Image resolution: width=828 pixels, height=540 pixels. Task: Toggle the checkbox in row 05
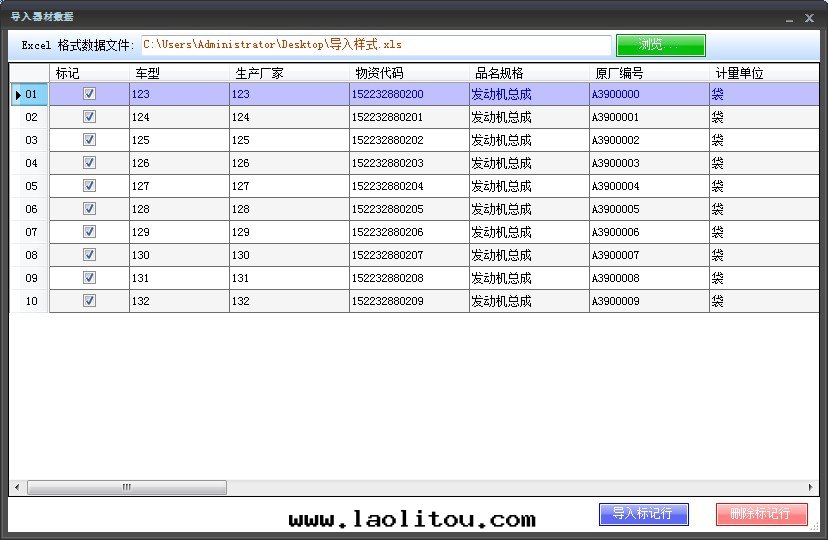(x=89, y=186)
